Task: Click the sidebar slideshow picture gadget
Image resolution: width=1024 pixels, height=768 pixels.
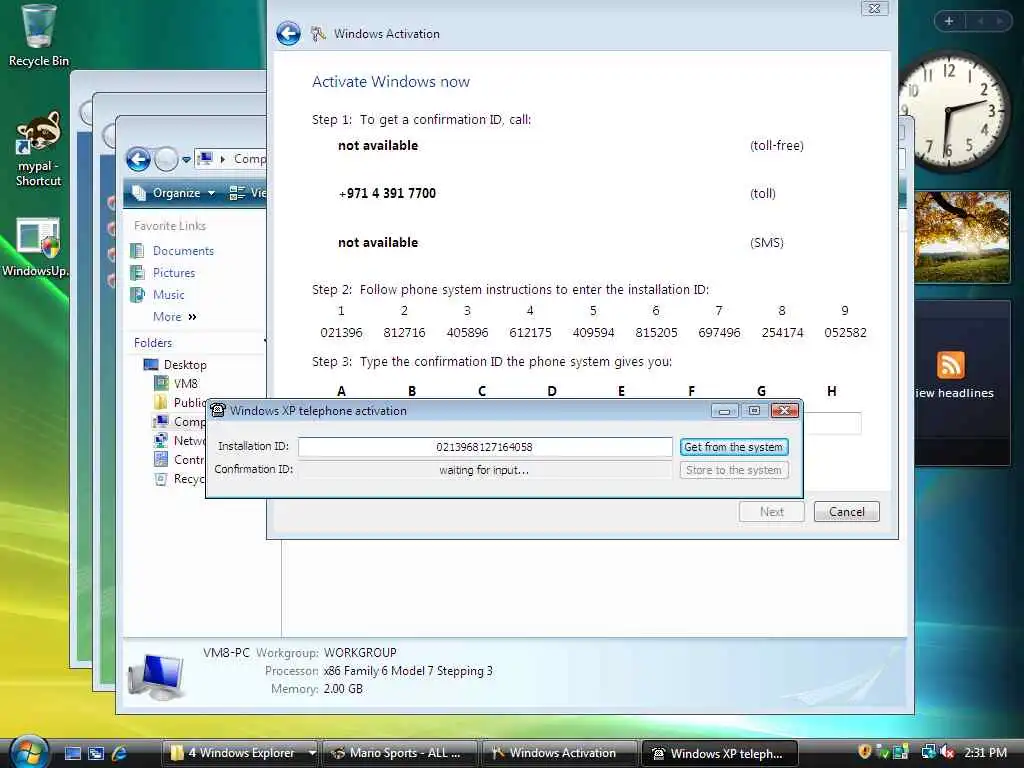Action: point(962,236)
